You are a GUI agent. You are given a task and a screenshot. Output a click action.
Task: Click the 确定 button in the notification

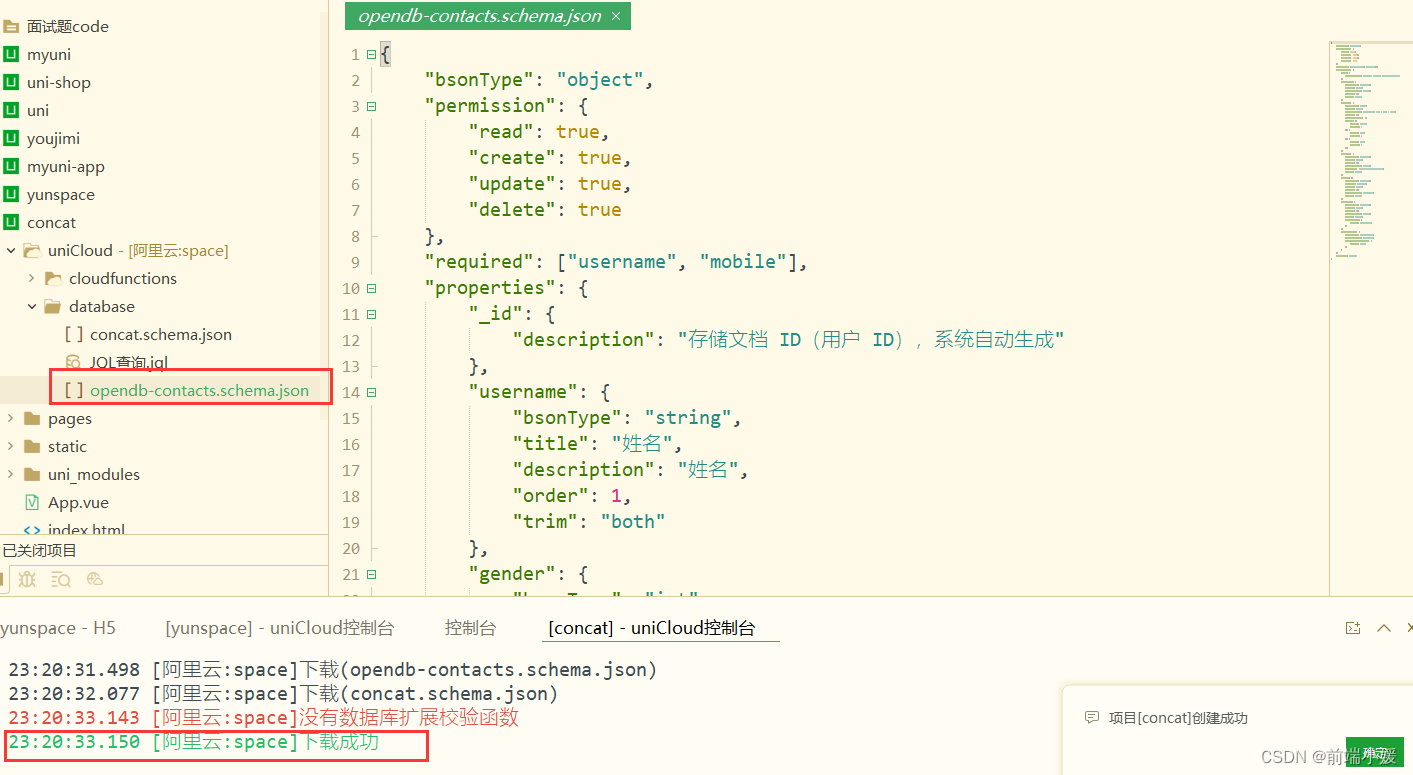tap(1375, 752)
